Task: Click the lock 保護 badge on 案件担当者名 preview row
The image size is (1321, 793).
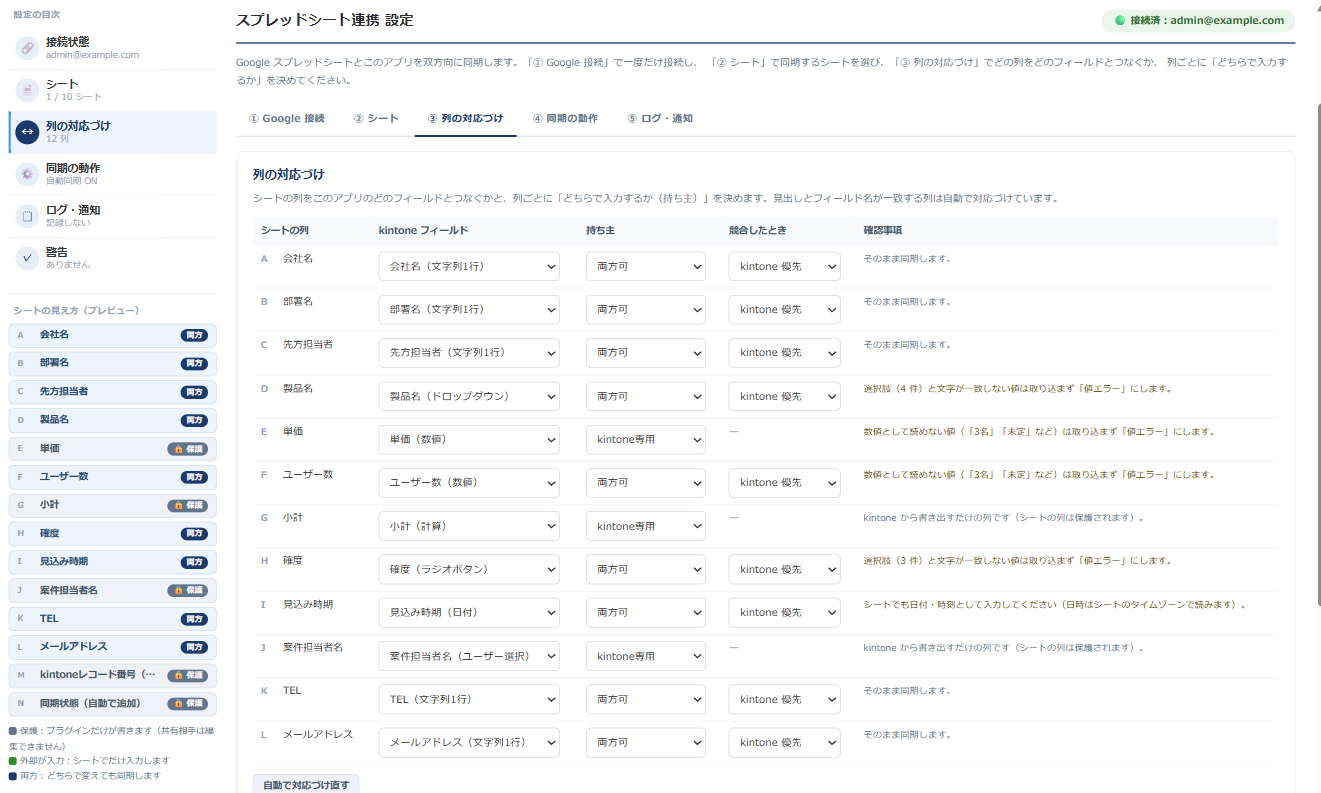Action: pyautogui.click(x=187, y=591)
